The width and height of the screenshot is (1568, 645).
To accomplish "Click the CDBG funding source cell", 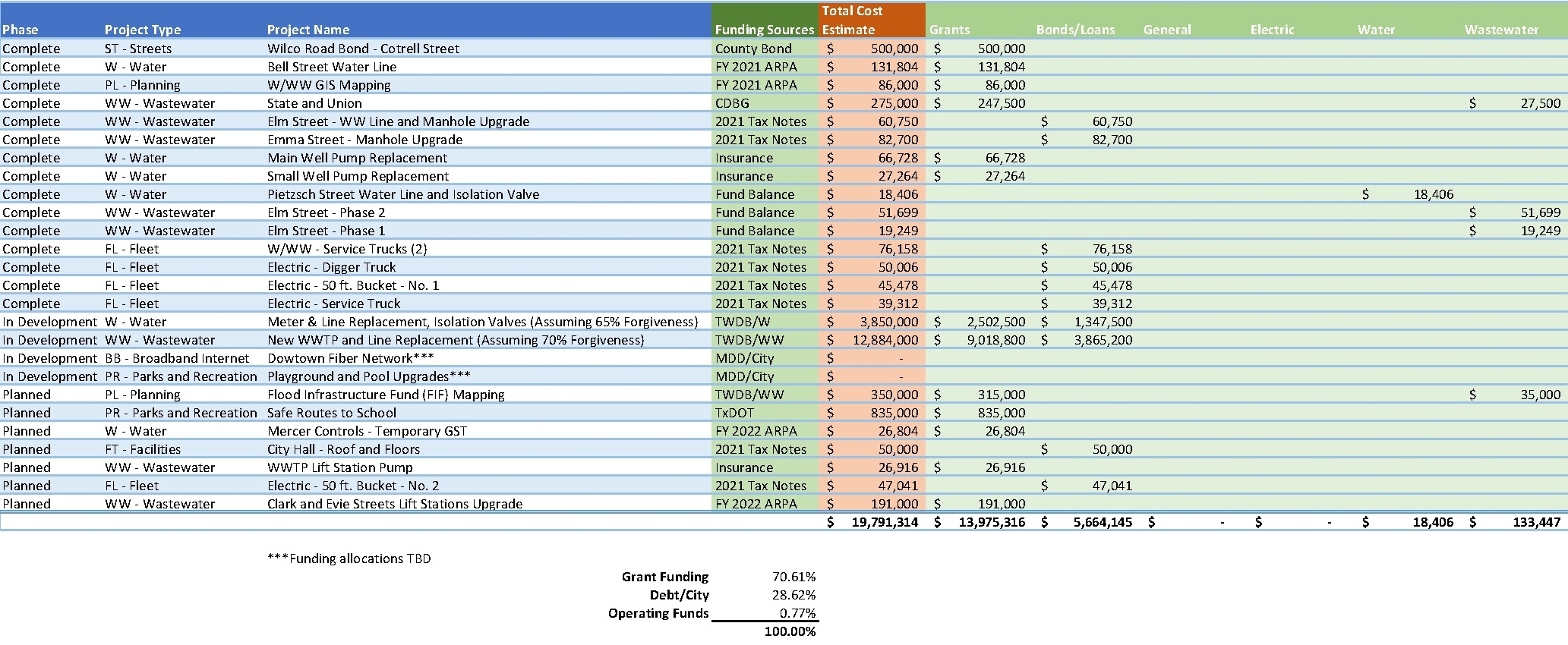I will coord(732,103).
